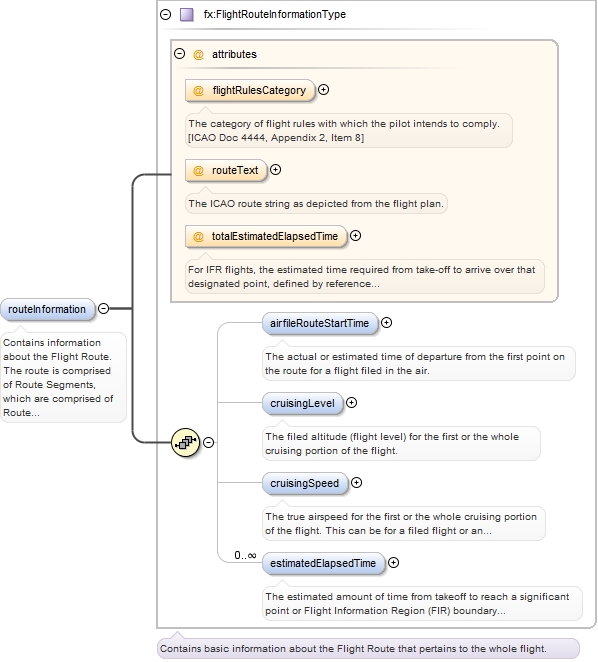Collapse the sequence compositor children
This screenshot has height=662, width=598.
click(x=209, y=442)
